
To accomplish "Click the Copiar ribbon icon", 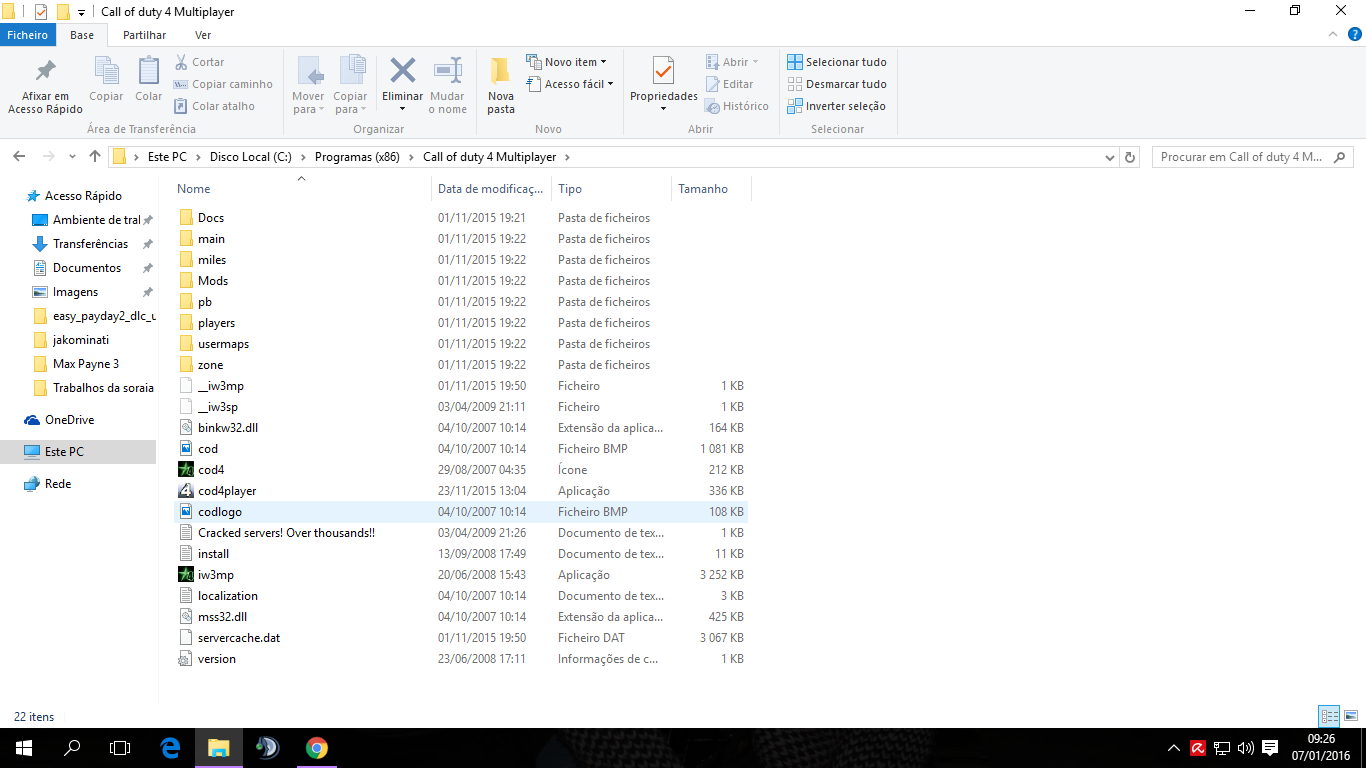I will (106, 70).
